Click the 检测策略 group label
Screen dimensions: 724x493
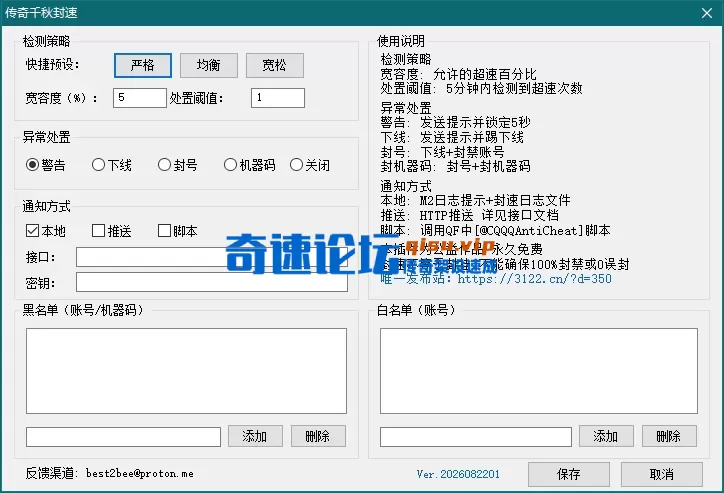(x=46, y=41)
